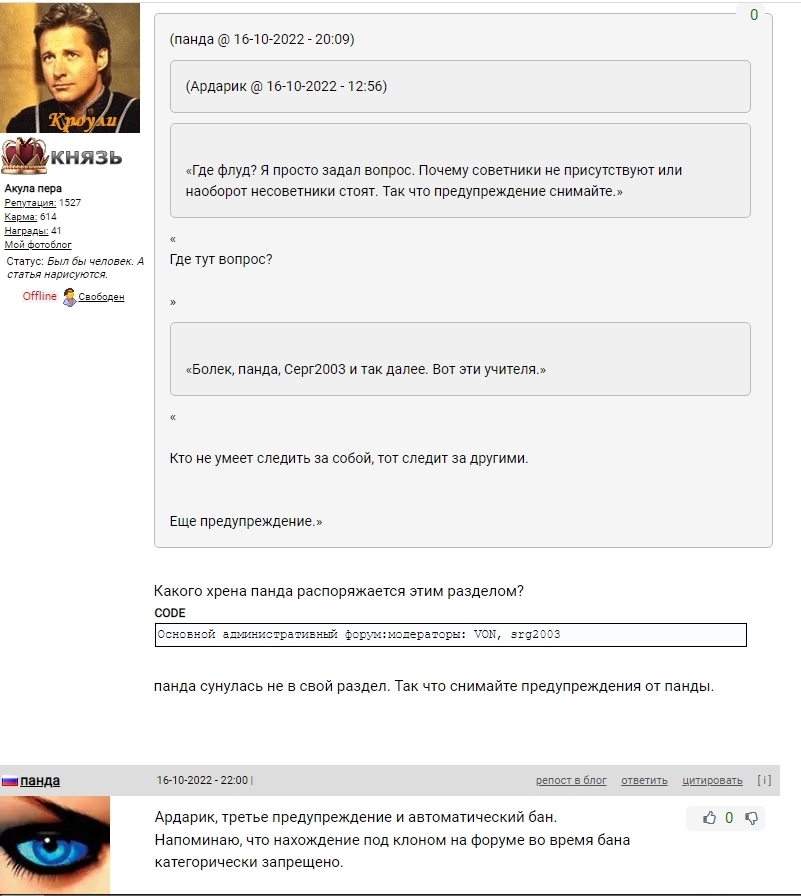Click the user icon next to Свободен

pos(69,297)
